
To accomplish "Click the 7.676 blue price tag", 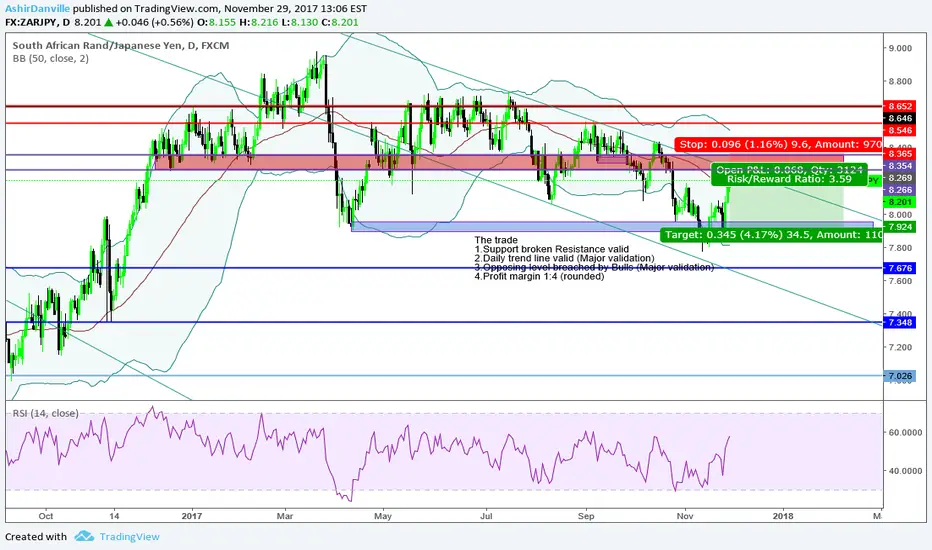I will coord(900,268).
